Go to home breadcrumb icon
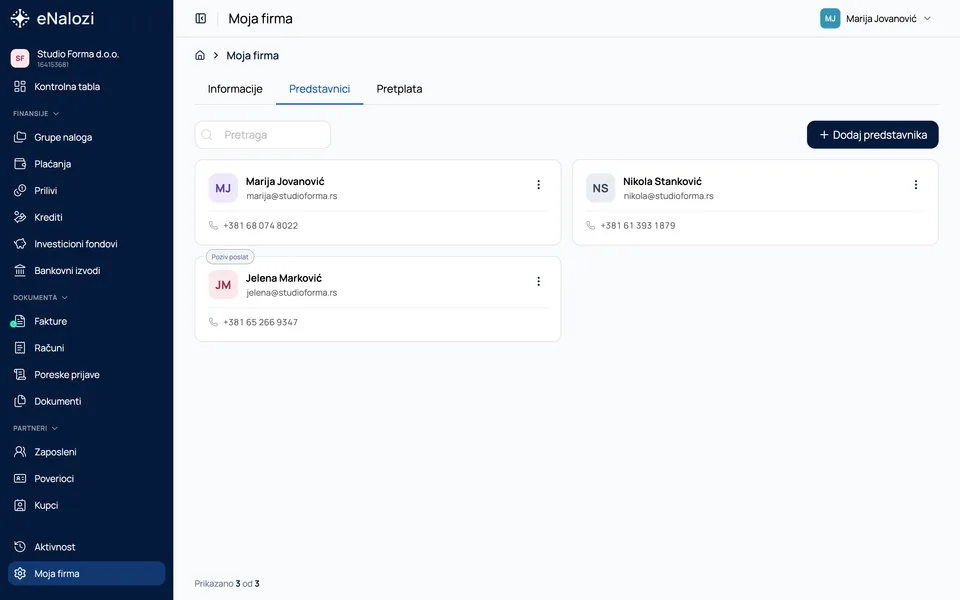Screen dimensions: 960x600 point(200,55)
